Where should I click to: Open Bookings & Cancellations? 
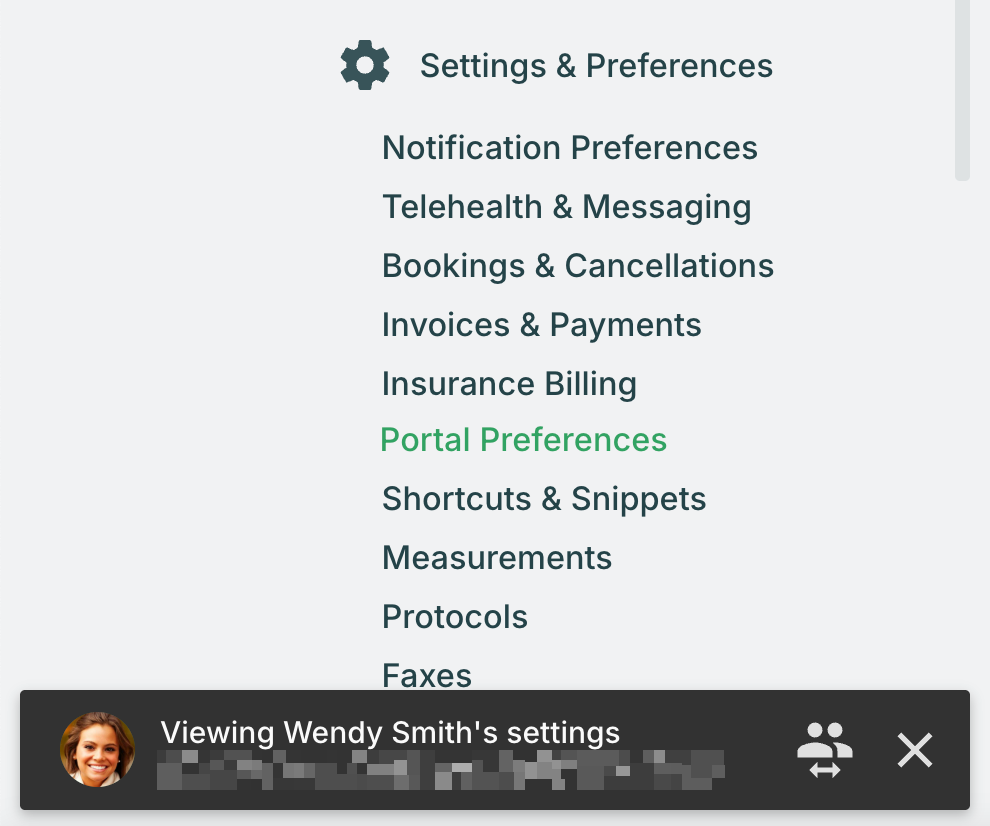(x=578, y=266)
